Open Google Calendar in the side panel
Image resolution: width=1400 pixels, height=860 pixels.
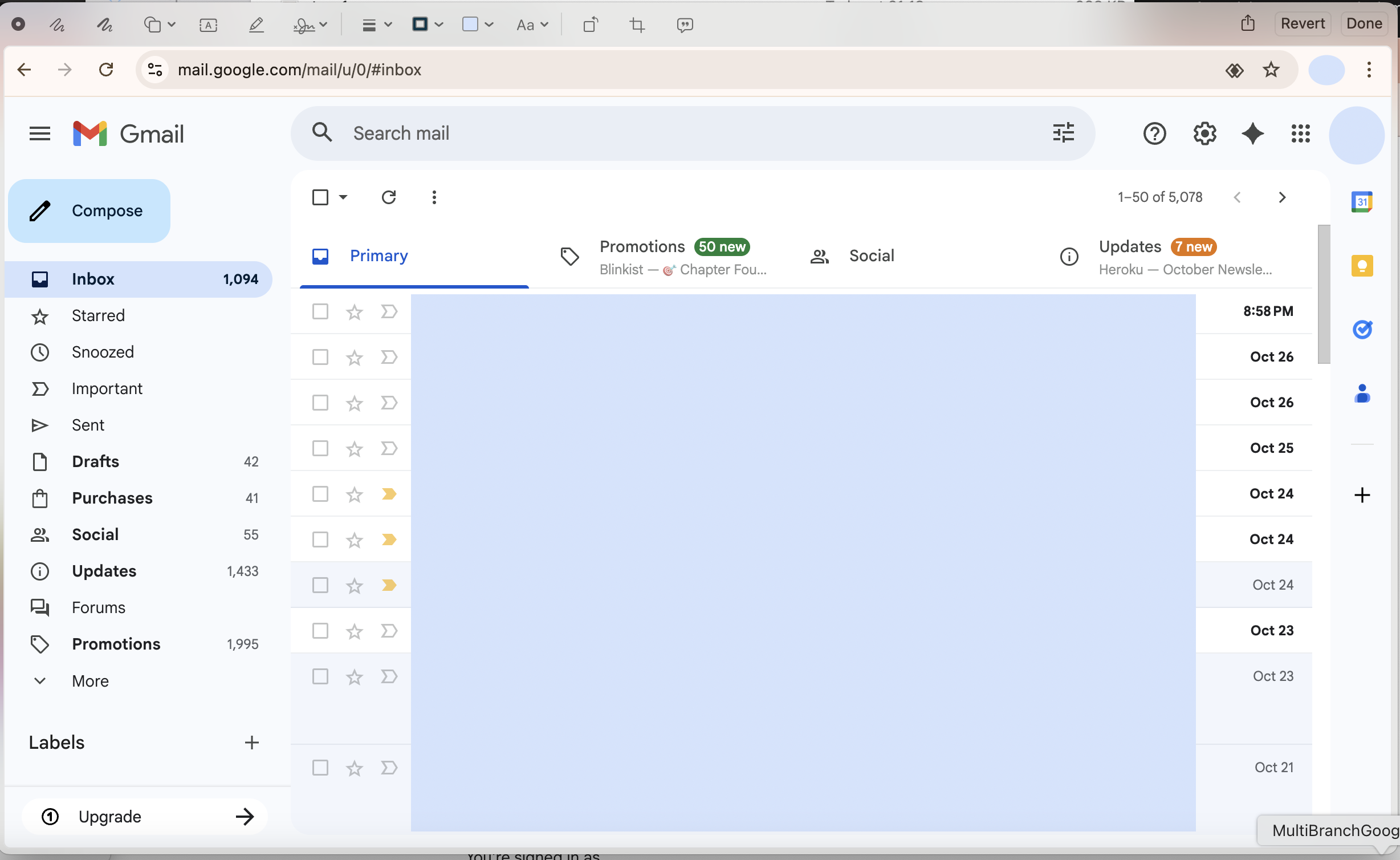click(1362, 201)
